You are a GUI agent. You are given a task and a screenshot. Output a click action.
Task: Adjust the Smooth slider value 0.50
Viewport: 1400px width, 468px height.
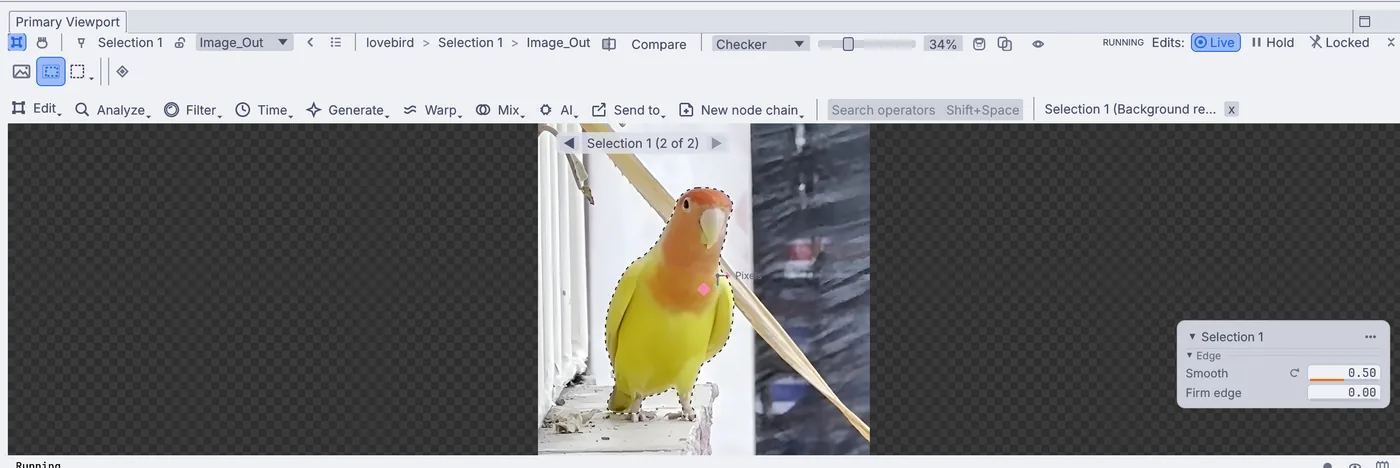1344,373
